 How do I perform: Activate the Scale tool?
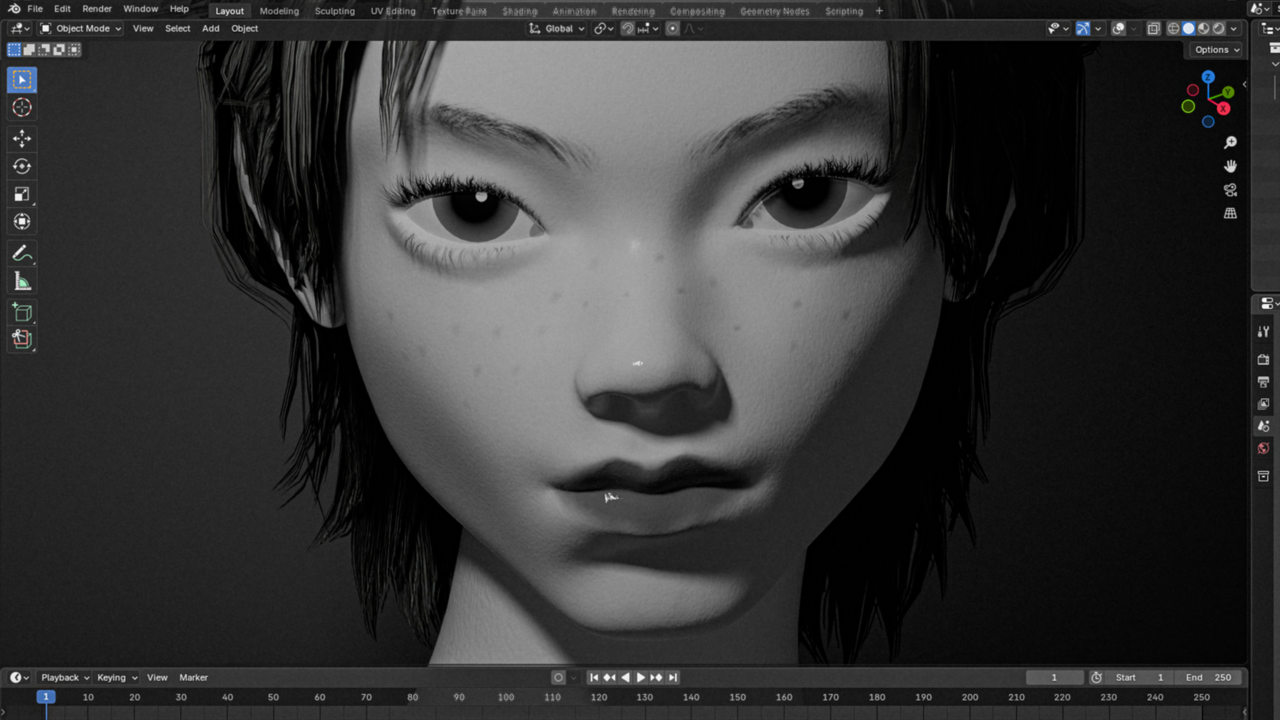click(x=22, y=195)
